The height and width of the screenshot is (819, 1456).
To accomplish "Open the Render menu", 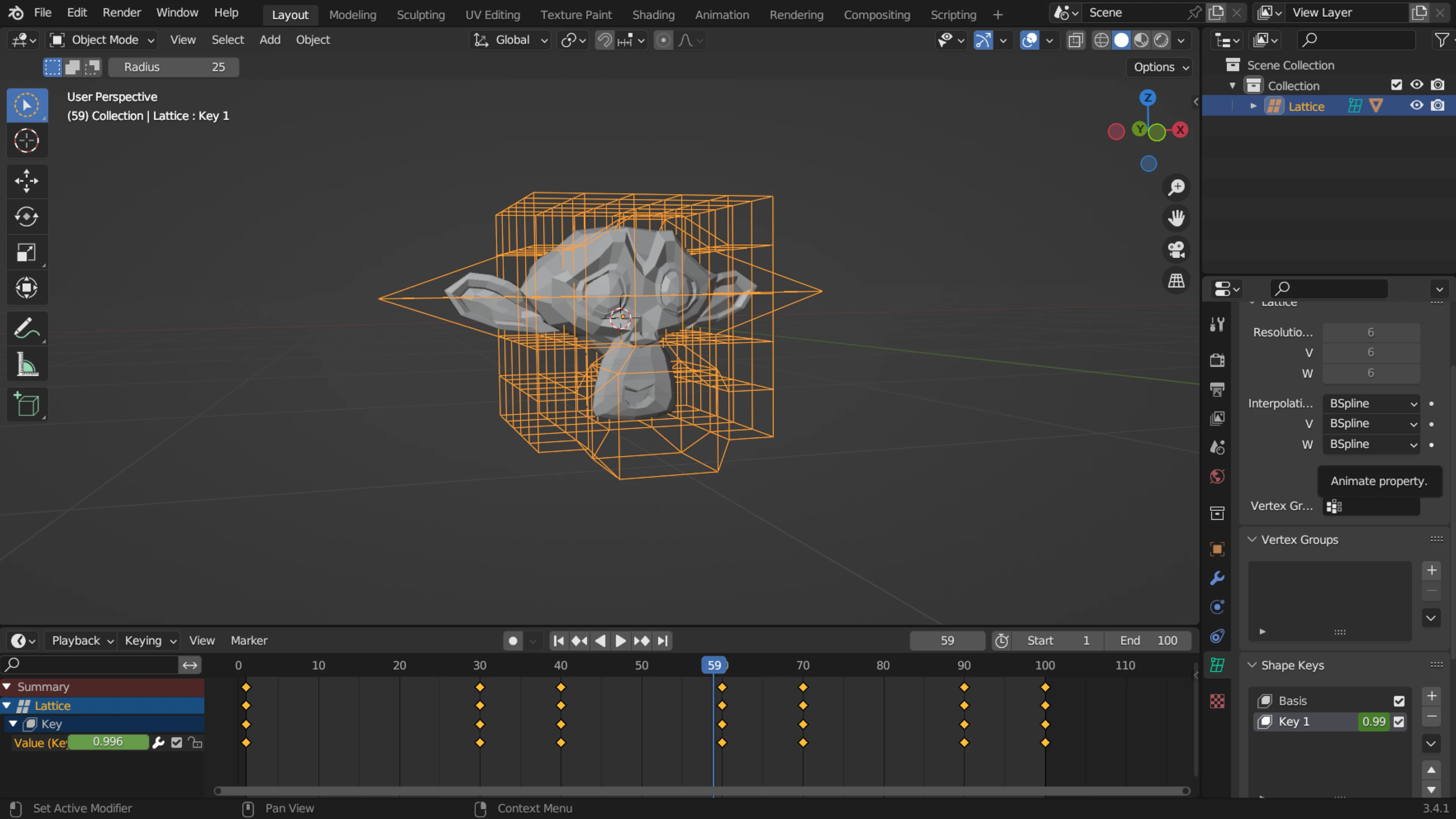I will [121, 13].
